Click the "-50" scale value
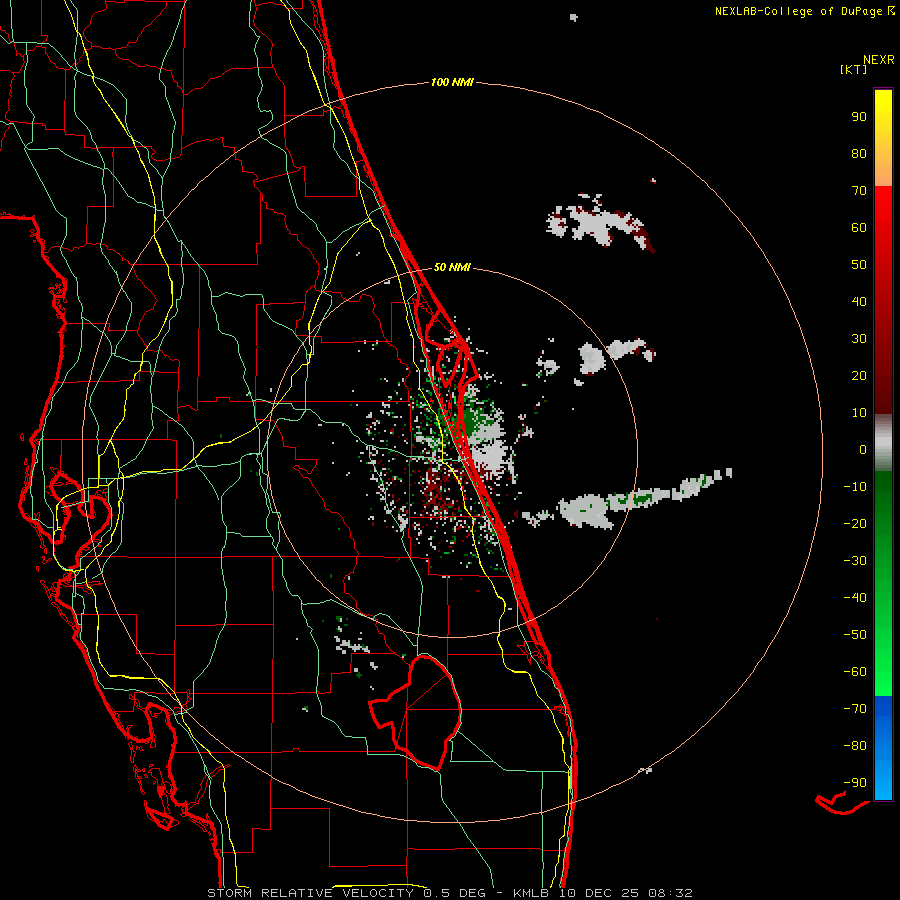 (x=855, y=635)
